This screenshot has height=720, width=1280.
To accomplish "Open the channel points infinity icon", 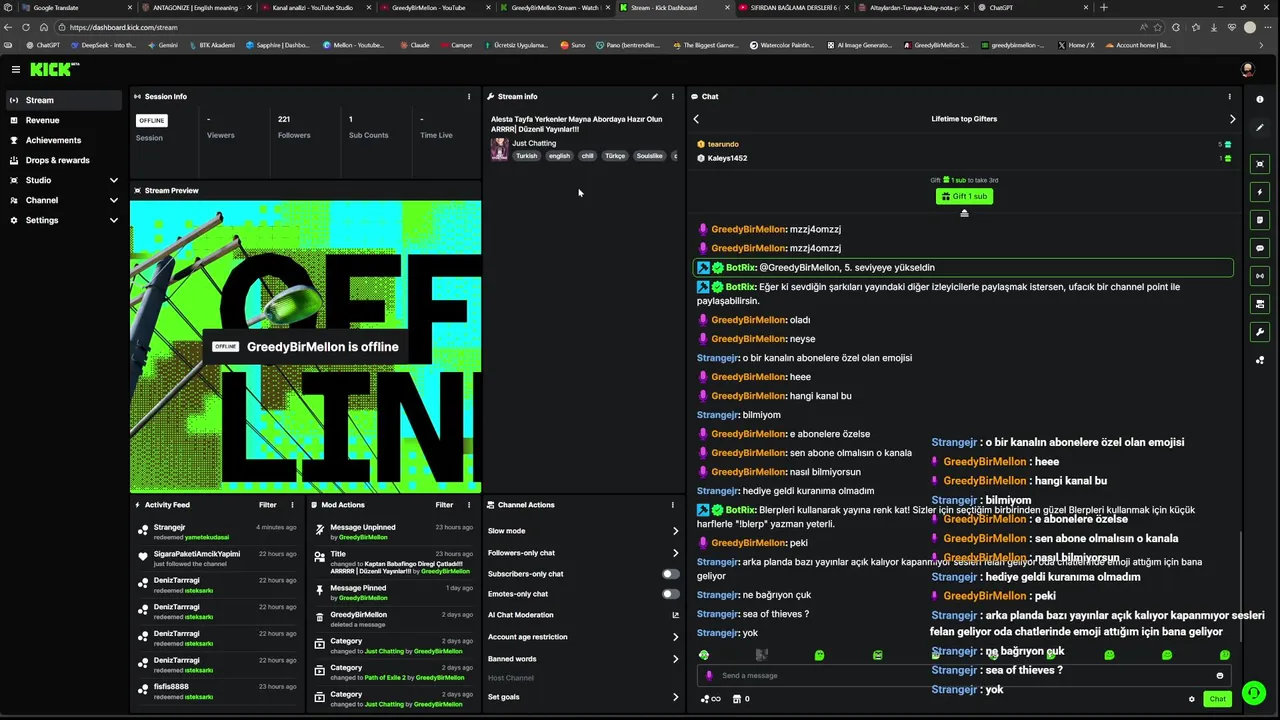I will pos(711,699).
